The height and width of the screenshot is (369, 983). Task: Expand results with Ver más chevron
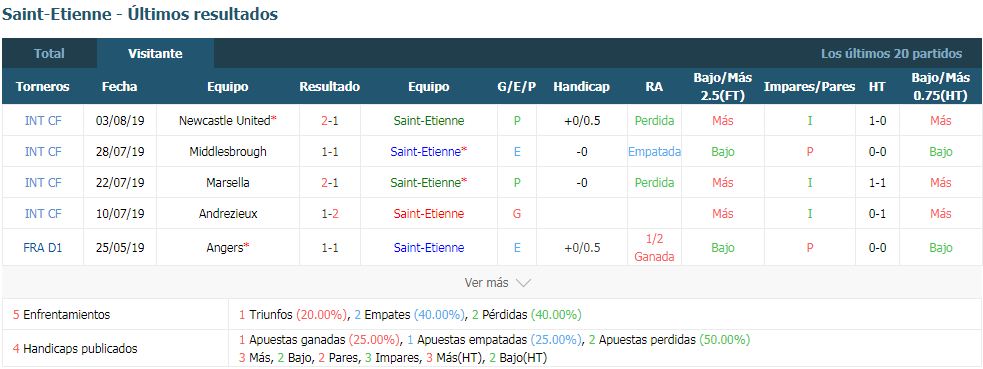[x=498, y=283]
